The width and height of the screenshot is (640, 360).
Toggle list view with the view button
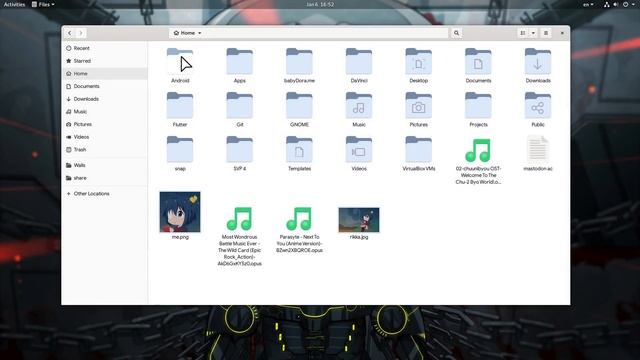[x=523, y=33]
